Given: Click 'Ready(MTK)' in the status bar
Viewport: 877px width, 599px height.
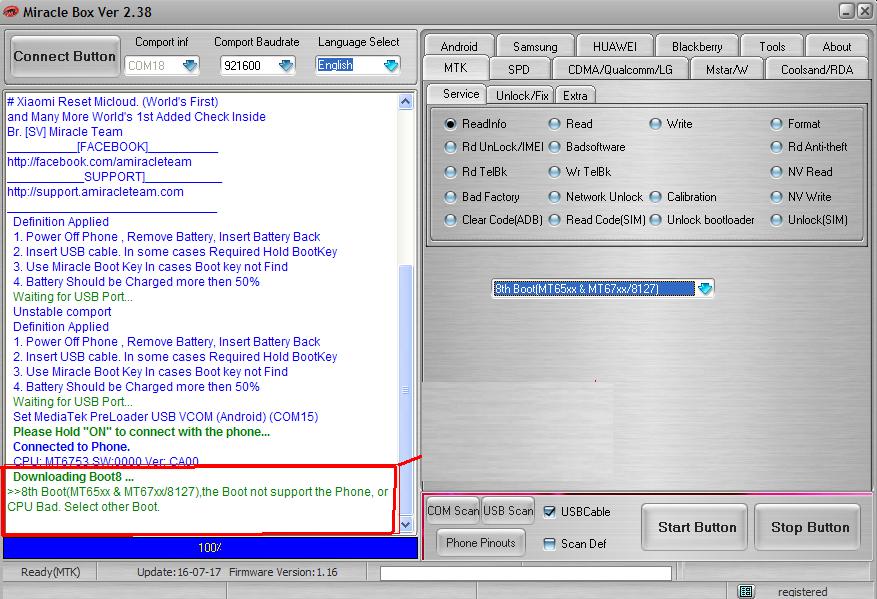Looking at the screenshot, I should tap(51, 572).
